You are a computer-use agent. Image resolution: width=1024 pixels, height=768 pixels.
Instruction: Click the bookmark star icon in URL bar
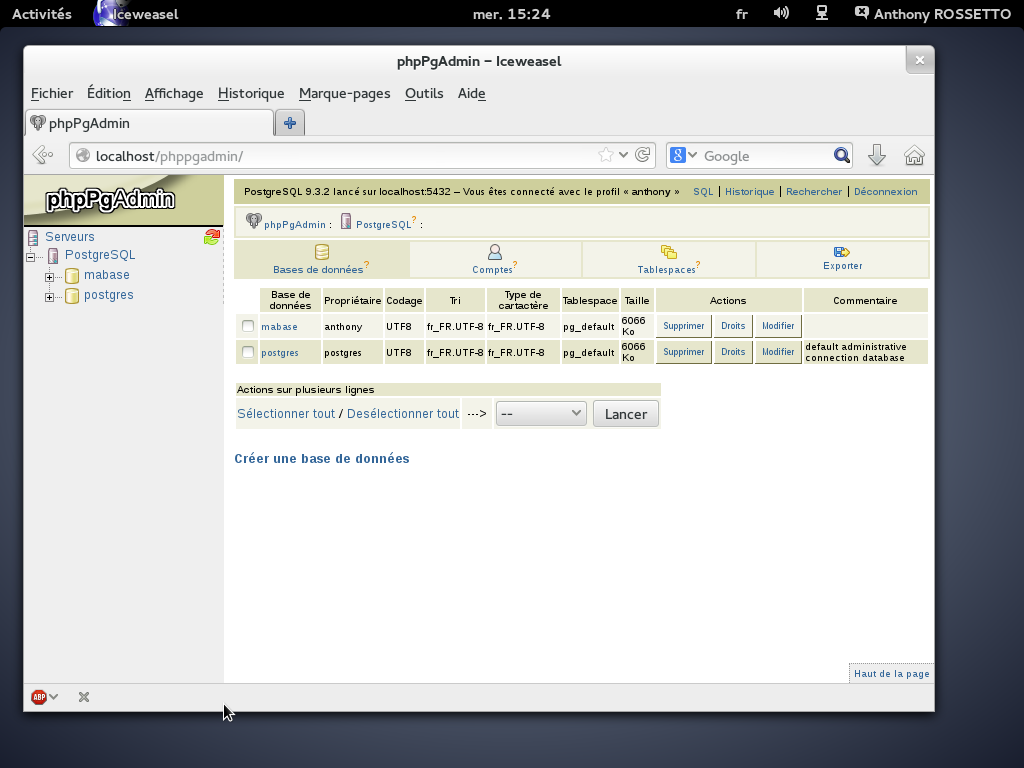pos(605,155)
